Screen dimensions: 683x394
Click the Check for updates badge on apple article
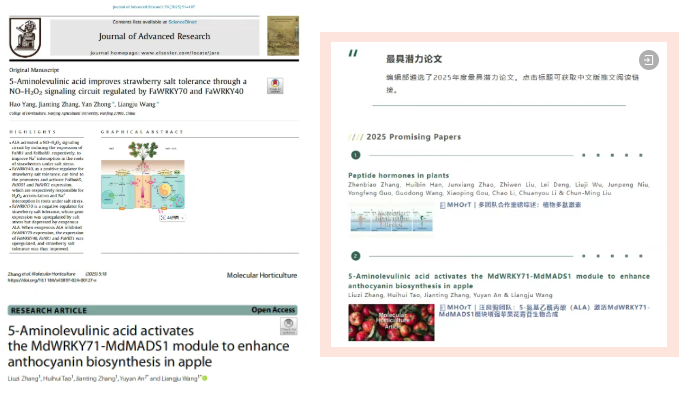(289, 326)
